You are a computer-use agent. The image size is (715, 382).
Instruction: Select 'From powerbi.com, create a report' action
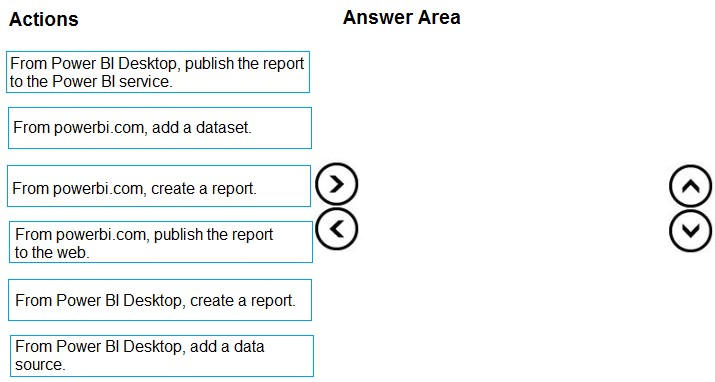(x=159, y=186)
